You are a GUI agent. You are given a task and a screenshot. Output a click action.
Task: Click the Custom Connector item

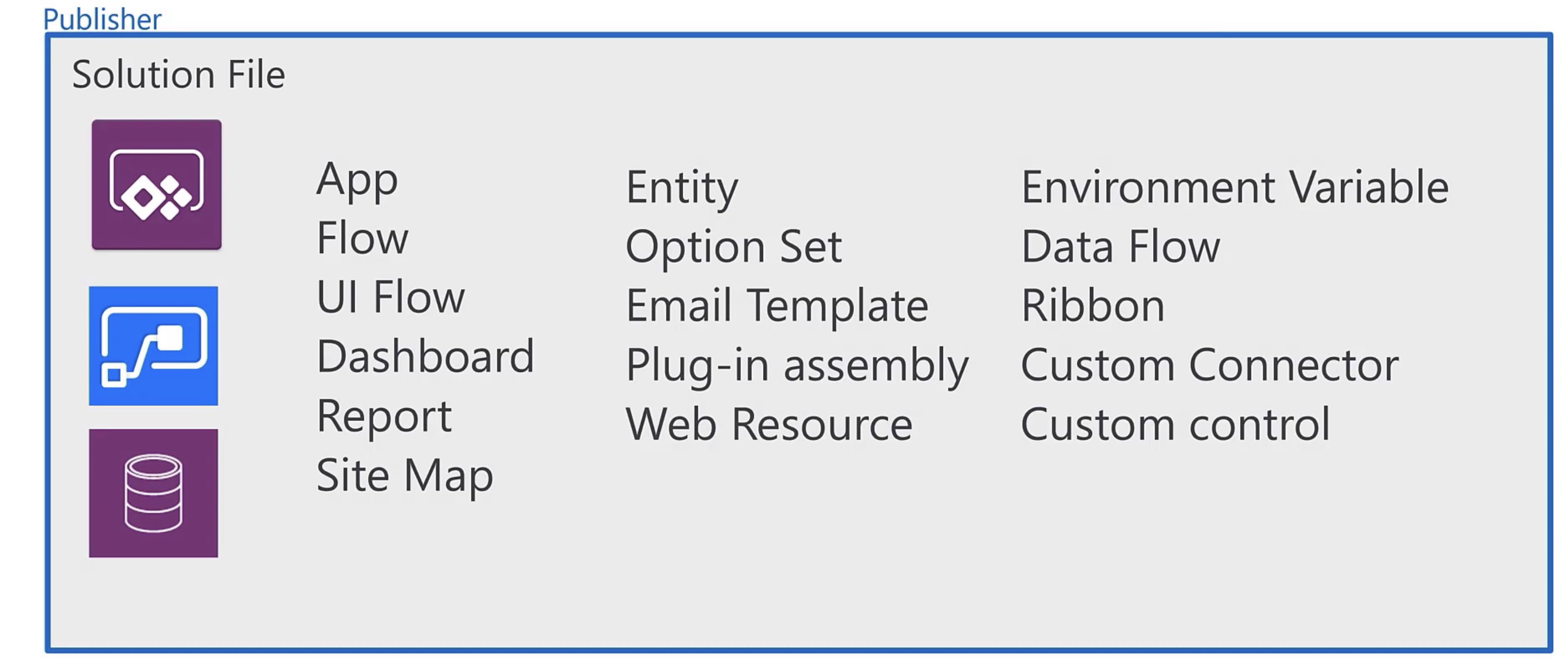(1210, 365)
